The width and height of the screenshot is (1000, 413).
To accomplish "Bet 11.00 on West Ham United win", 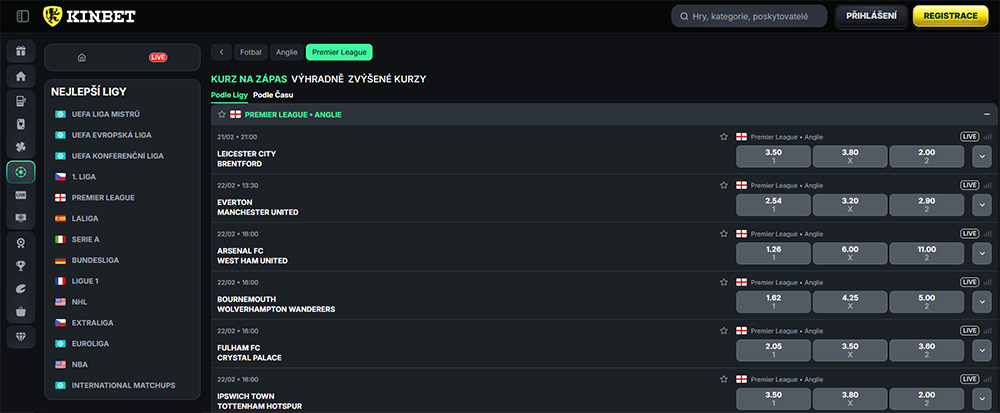I will pyautogui.click(x=926, y=253).
